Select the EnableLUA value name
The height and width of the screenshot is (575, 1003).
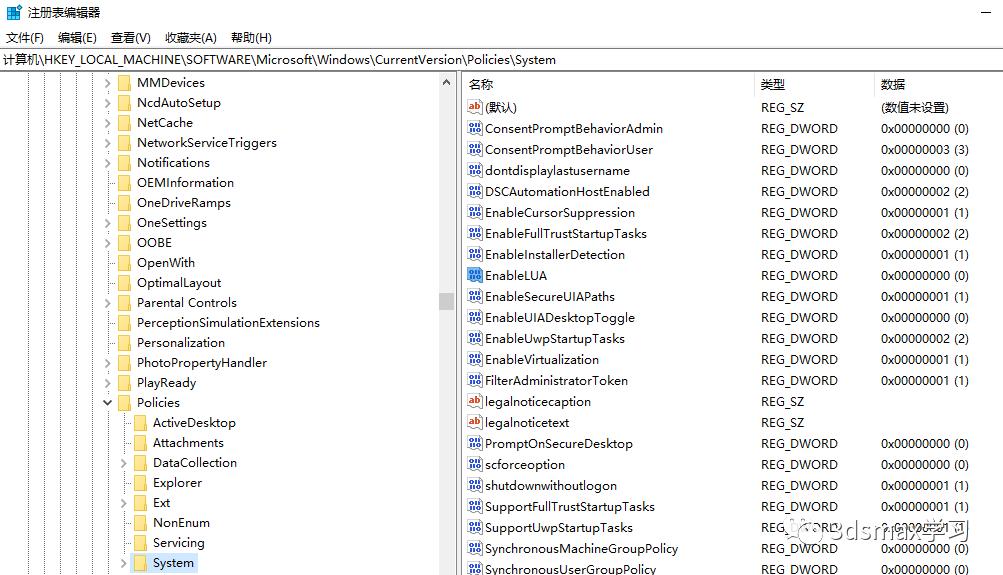coord(516,276)
